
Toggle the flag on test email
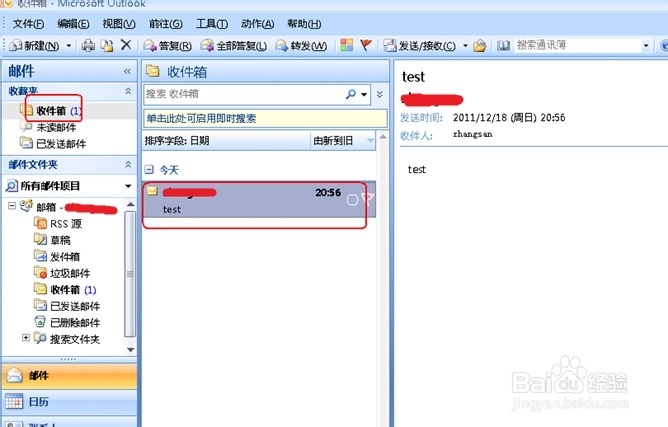point(367,199)
